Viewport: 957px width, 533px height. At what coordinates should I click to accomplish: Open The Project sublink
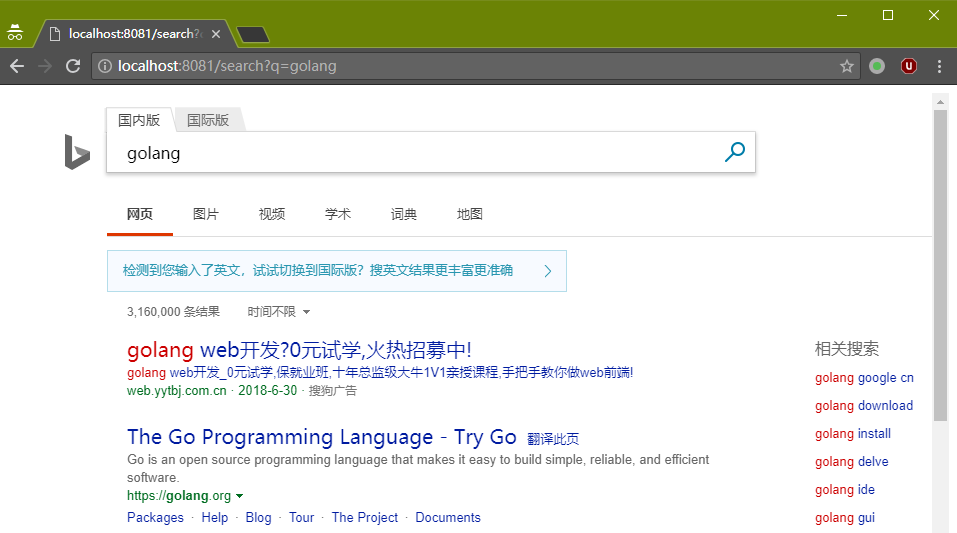pos(364,517)
